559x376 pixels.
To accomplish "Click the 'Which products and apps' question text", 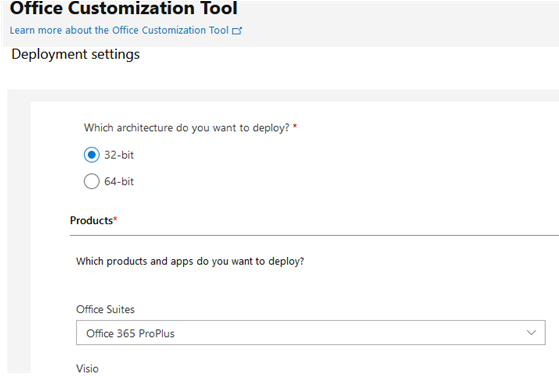I will [x=190, y=261].
